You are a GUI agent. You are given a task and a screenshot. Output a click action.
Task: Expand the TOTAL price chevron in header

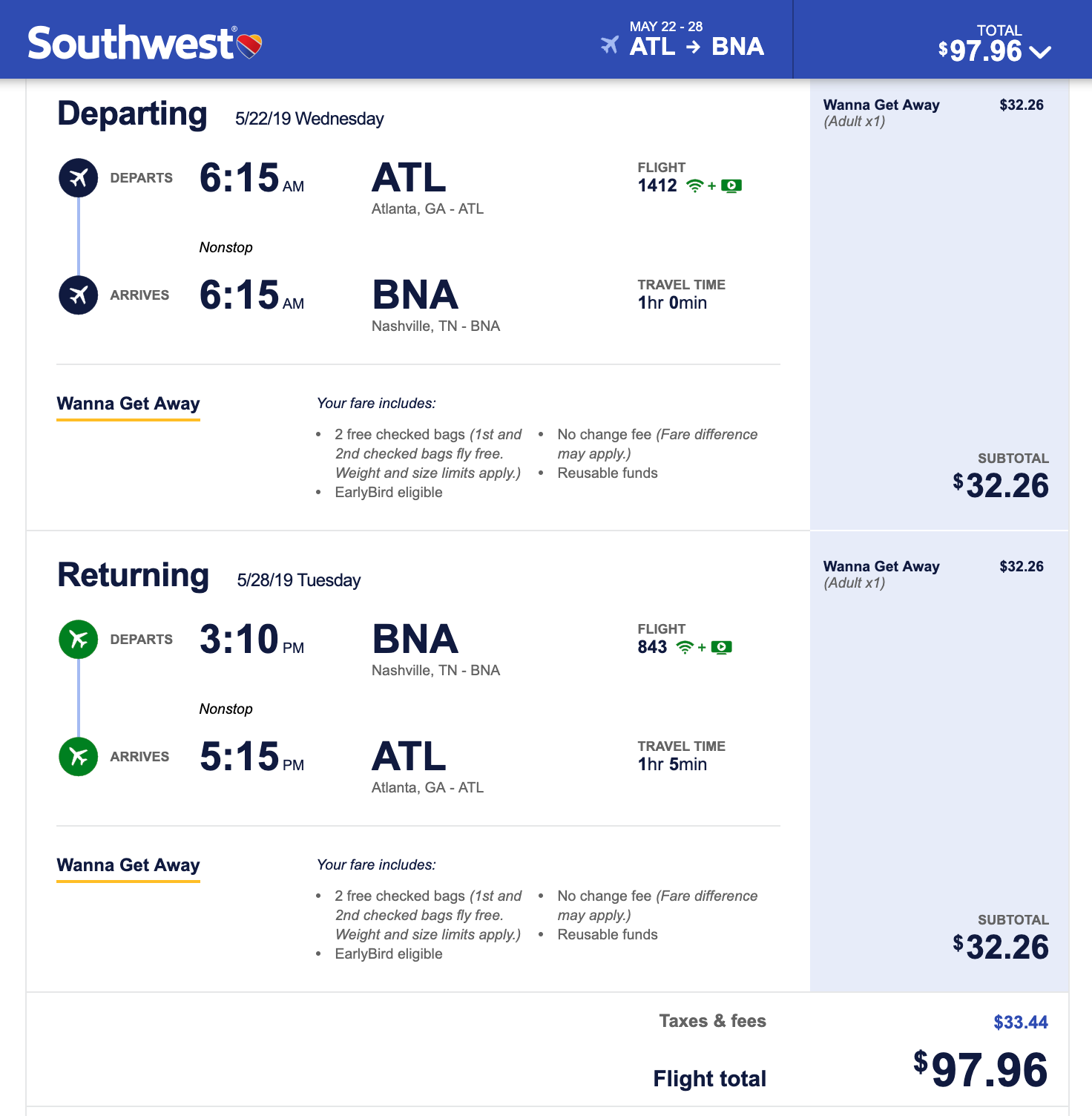coord(1041,52)
